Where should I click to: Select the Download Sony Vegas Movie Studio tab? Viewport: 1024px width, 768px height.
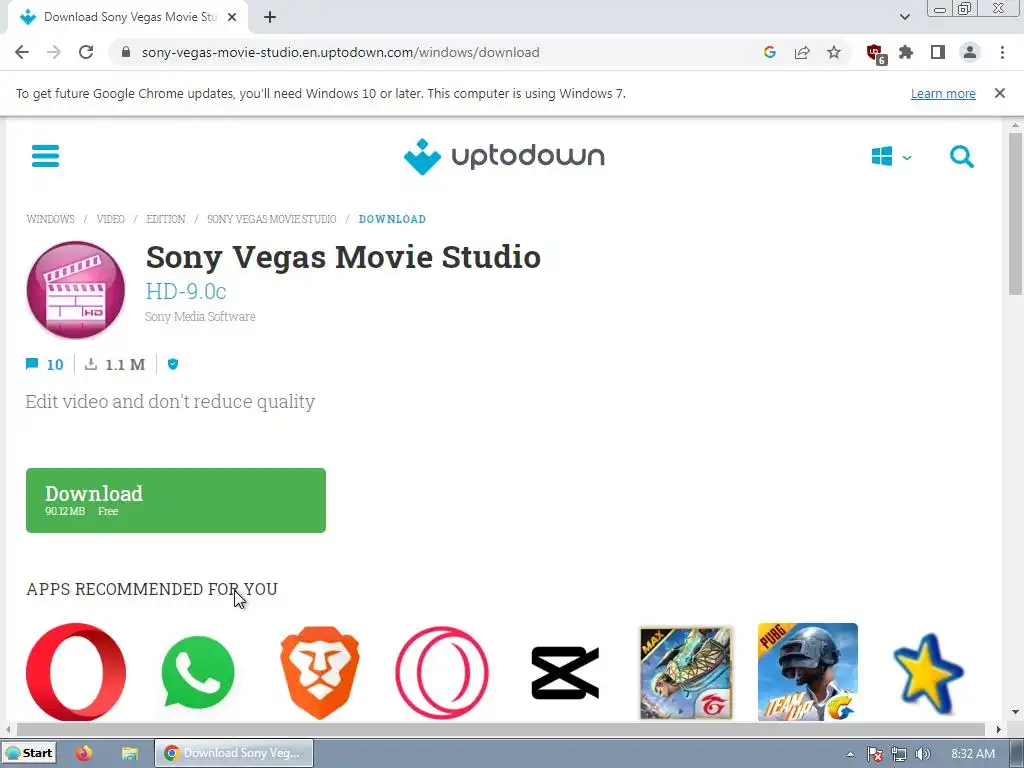point(127,17)
